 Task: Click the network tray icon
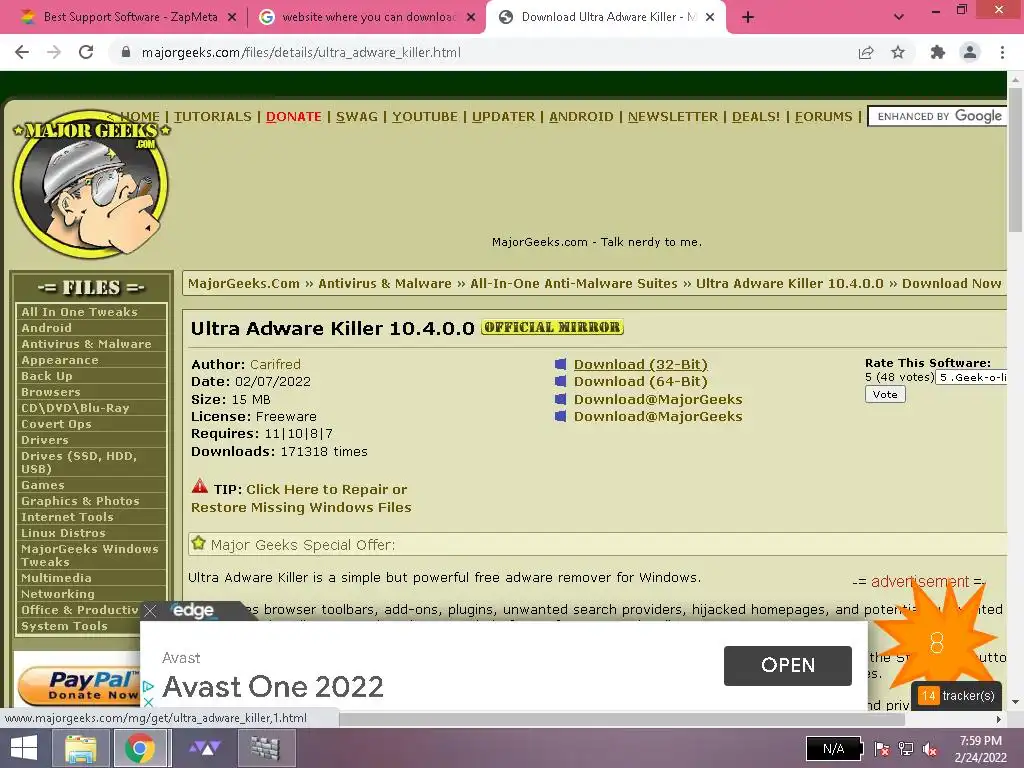point(906,749)
